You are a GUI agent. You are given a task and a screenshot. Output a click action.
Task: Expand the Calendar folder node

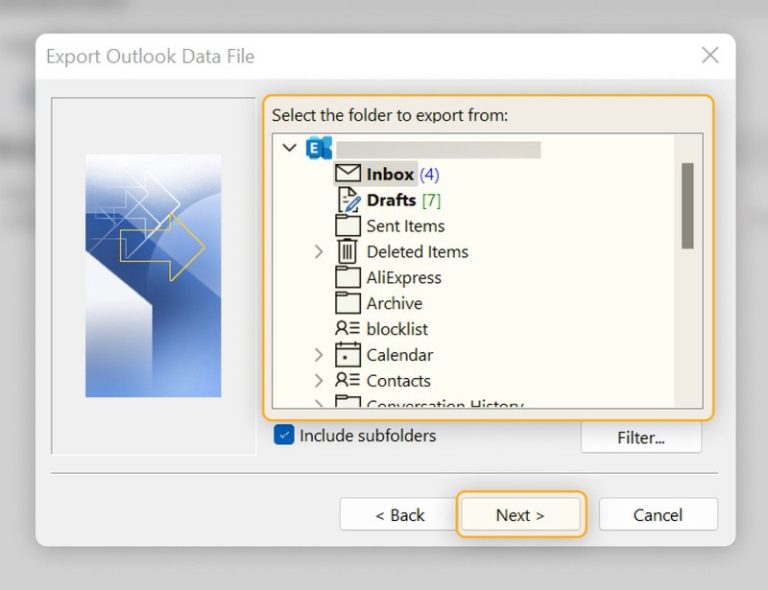(319, 355)
